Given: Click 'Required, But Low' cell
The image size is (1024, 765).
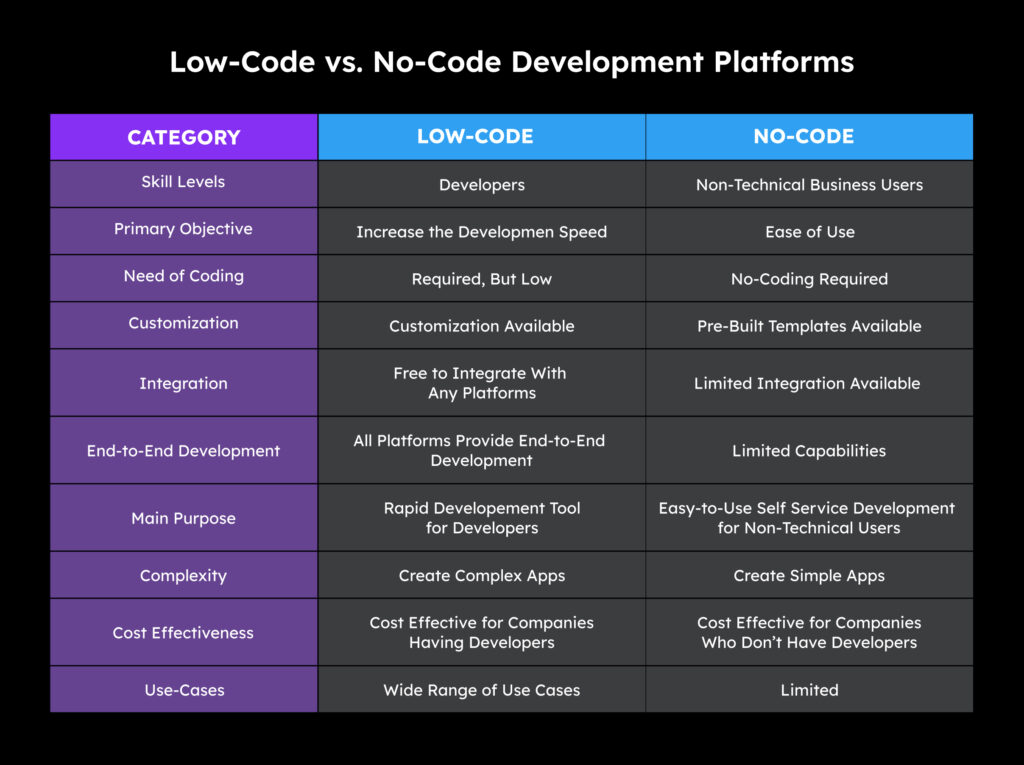Looking at the screenshot, I should click(x=482, y=279).
